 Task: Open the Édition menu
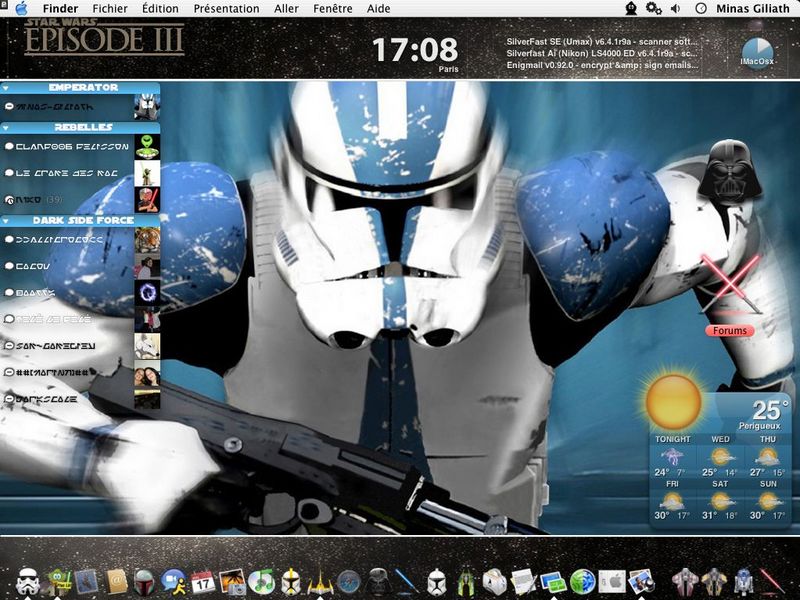(160, 9)
